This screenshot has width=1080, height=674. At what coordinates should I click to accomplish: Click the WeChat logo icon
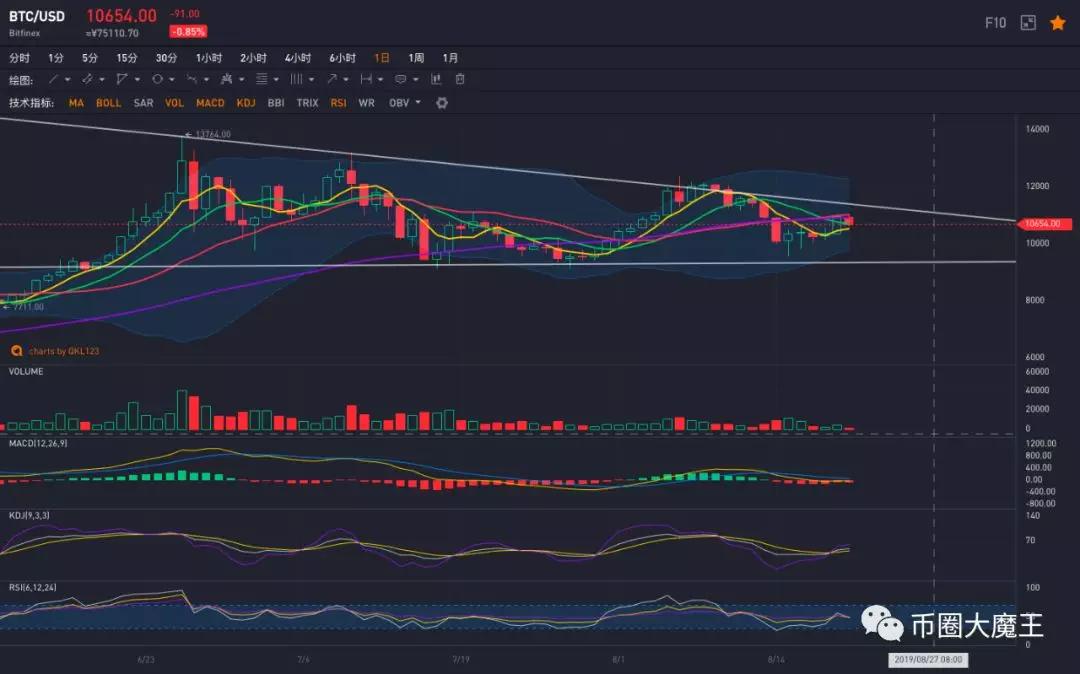tap(882, 623)
